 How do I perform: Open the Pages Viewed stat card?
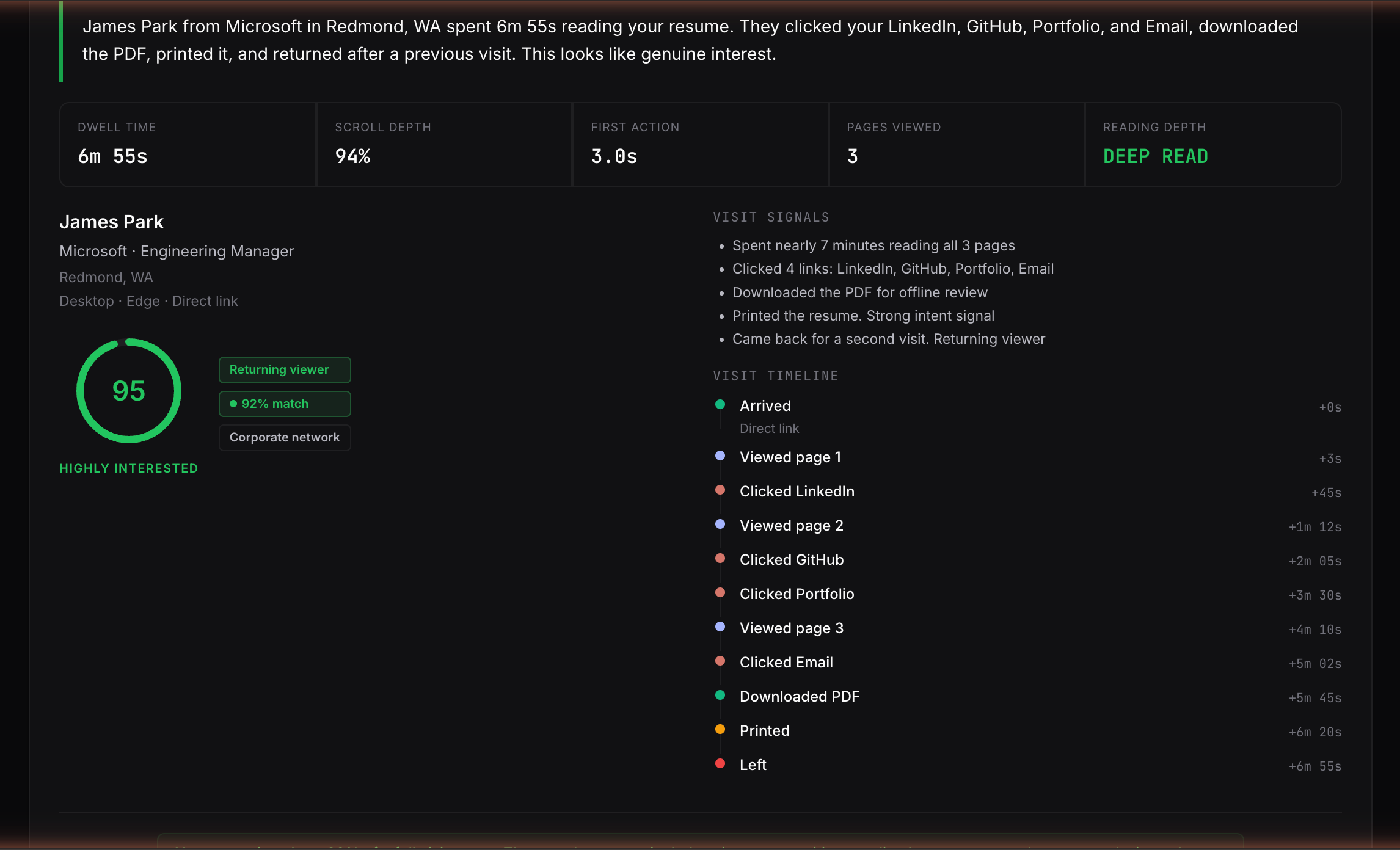point(956,145)
